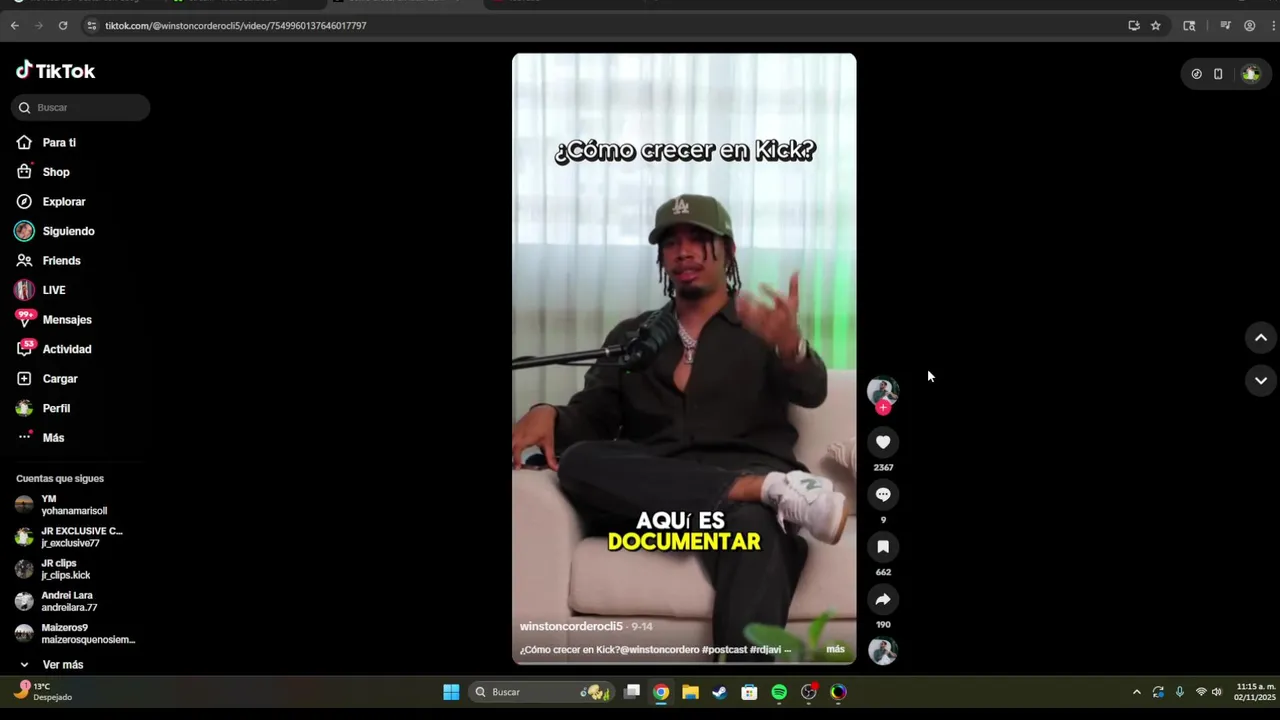
Task: Share the video with the arrow icon
Action: 883,600
